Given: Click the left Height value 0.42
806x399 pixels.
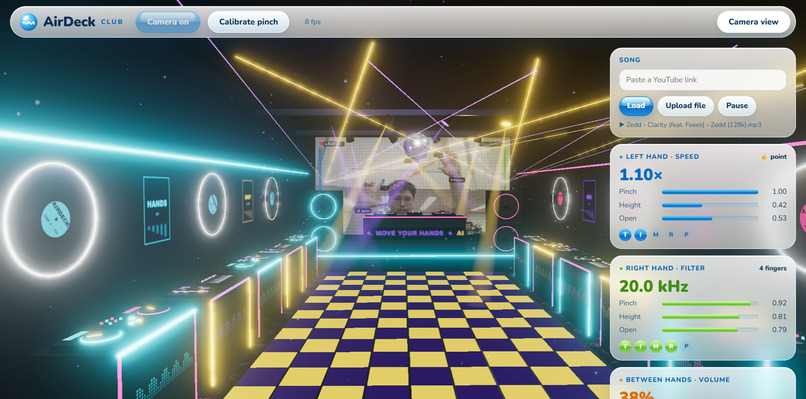Looking at the screenshot, I should click(x=779, y=205).
